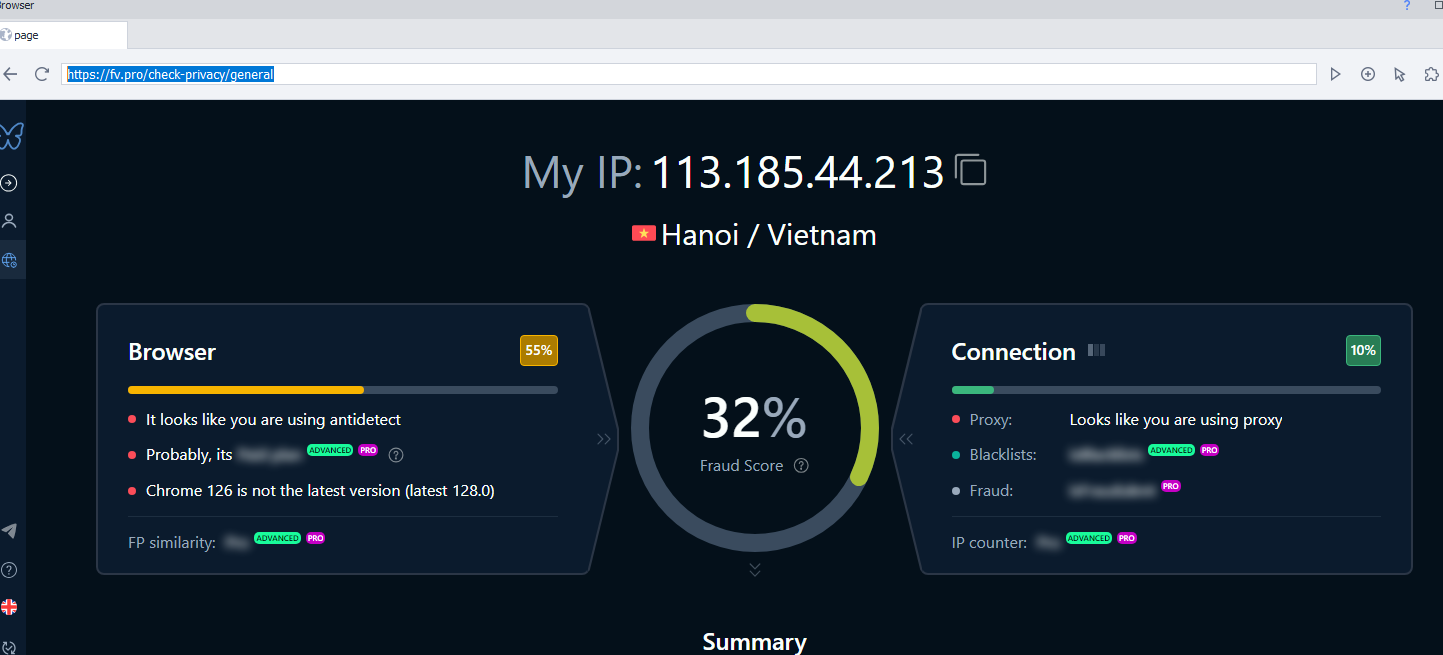1443x655 pixels.
Task: Click the PRO badge beside Blacklists
Action: click(x=1210, y=450)
